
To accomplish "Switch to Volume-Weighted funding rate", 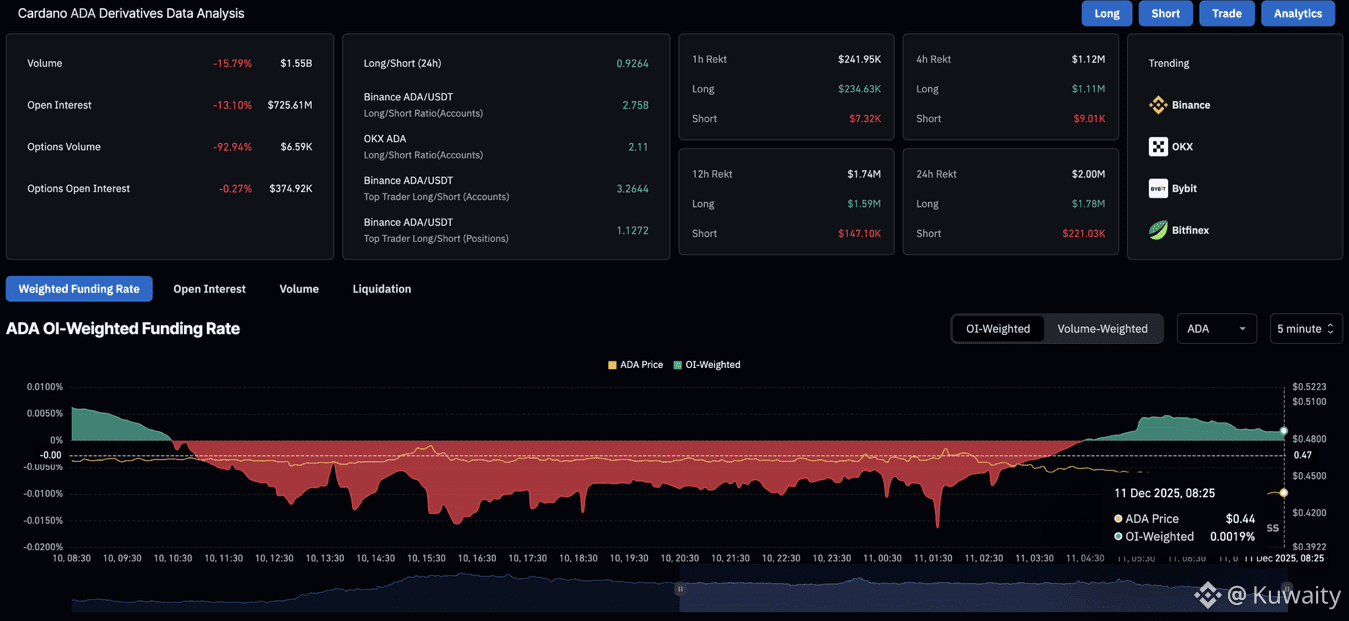I will pos(1102,329).
